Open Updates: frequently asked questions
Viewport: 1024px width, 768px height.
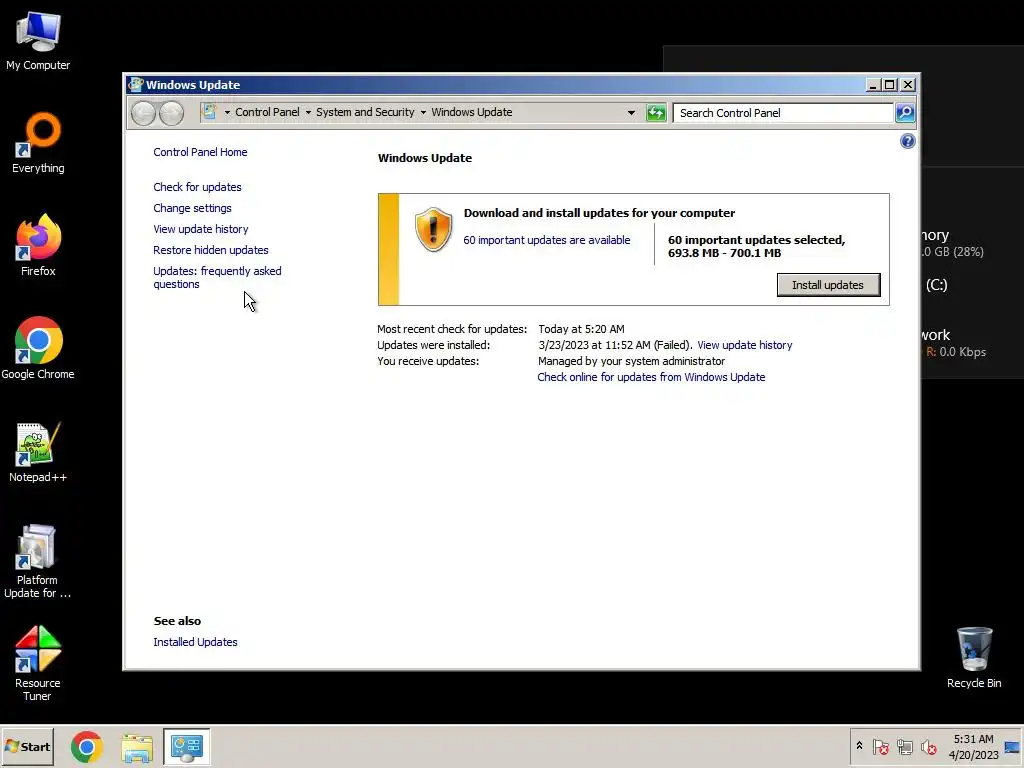217,278
